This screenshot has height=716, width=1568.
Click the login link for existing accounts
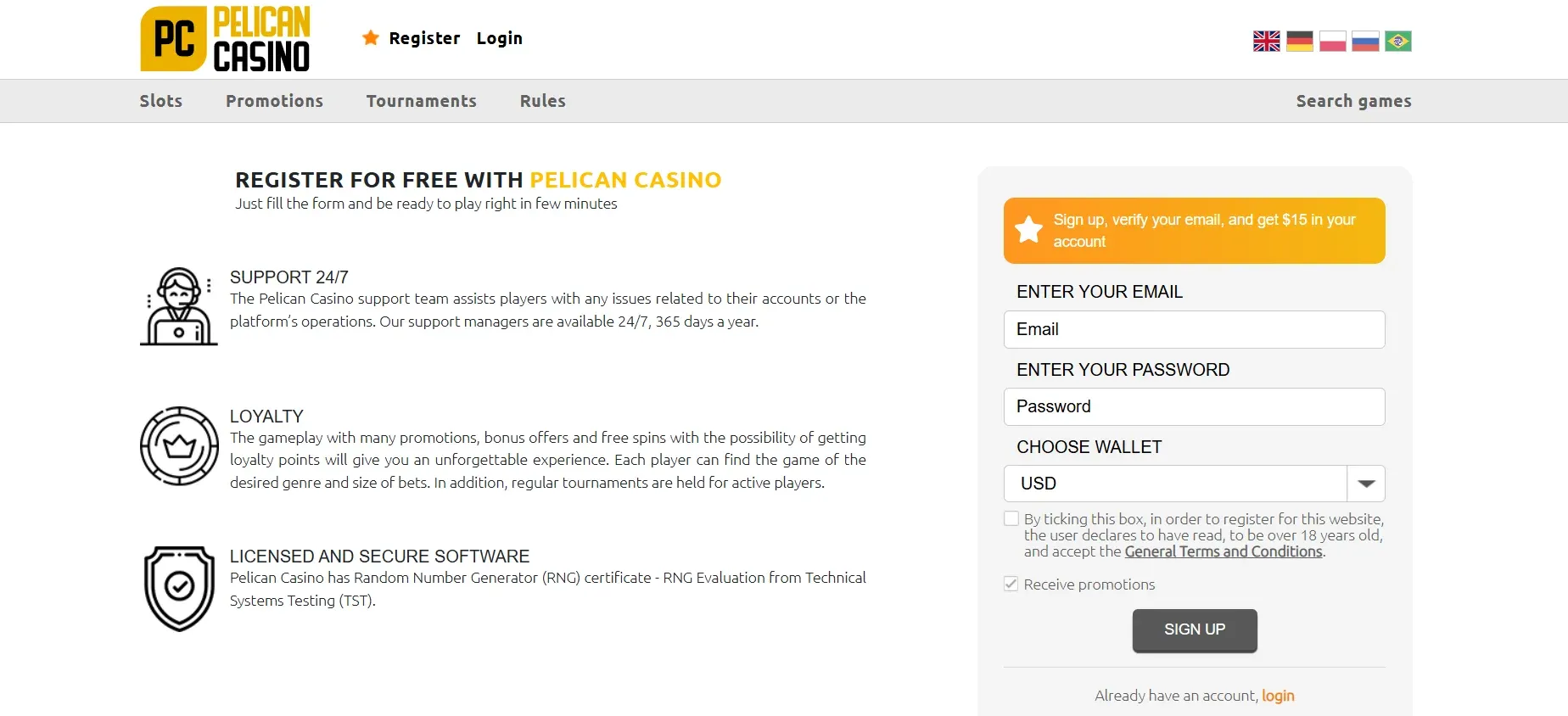tap(1277, 695)
